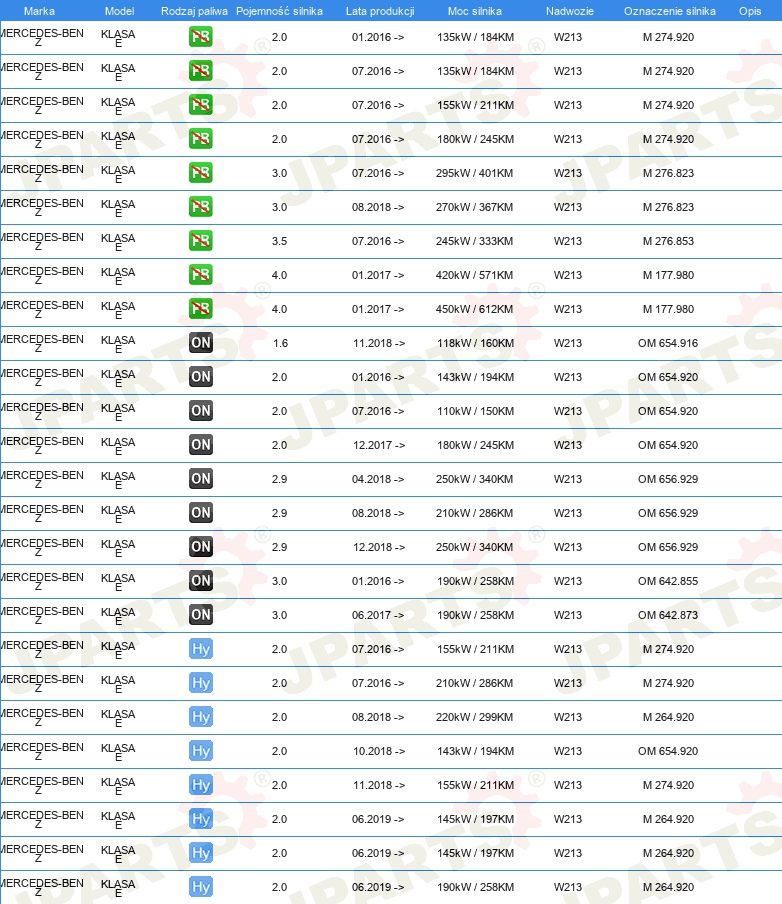Image resolution: width=782 pixels, height=904 pixels.
Task: Click the PB icon in the 3.5 engine row
Action: [201, 241]
